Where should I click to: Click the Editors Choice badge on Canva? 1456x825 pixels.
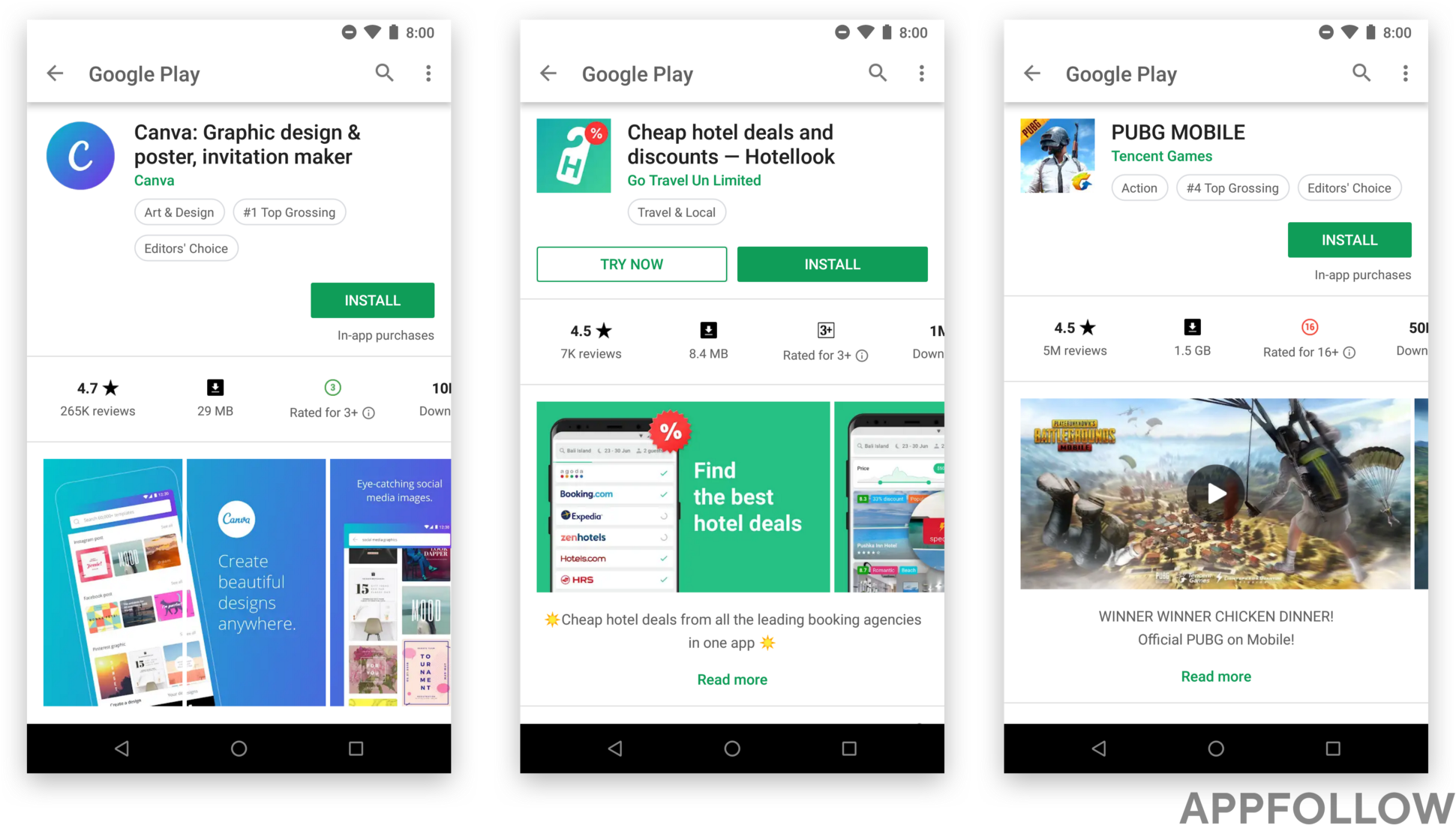pos(185,248)
